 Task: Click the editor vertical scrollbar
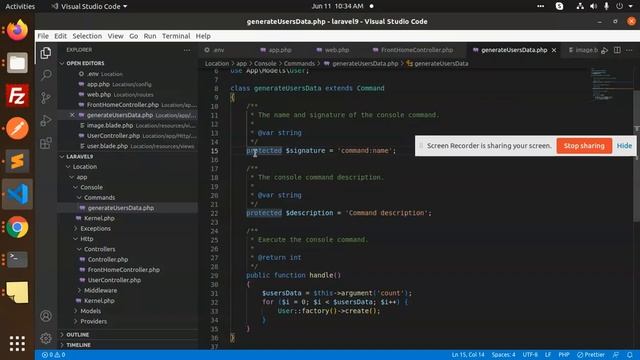coord(636,156)
